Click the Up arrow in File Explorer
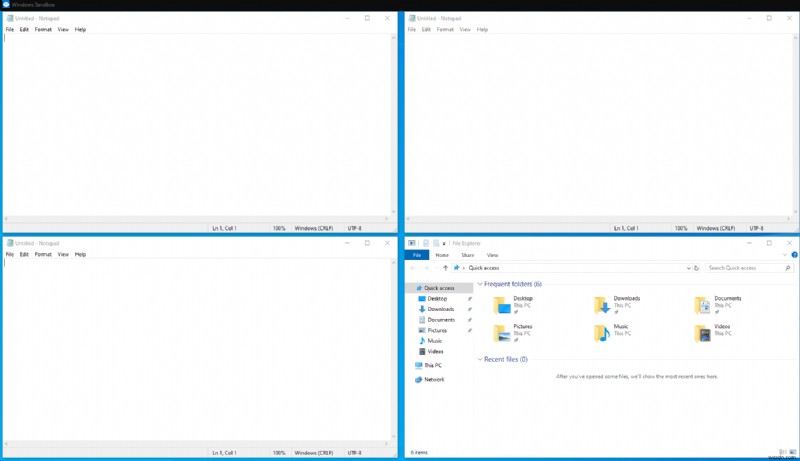This screenshot has height=461, width=800. 445,268
